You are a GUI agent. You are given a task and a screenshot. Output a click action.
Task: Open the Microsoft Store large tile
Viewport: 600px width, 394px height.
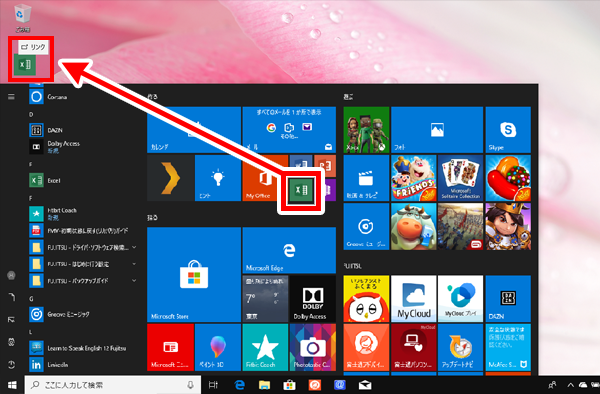[x=194, y=275]
